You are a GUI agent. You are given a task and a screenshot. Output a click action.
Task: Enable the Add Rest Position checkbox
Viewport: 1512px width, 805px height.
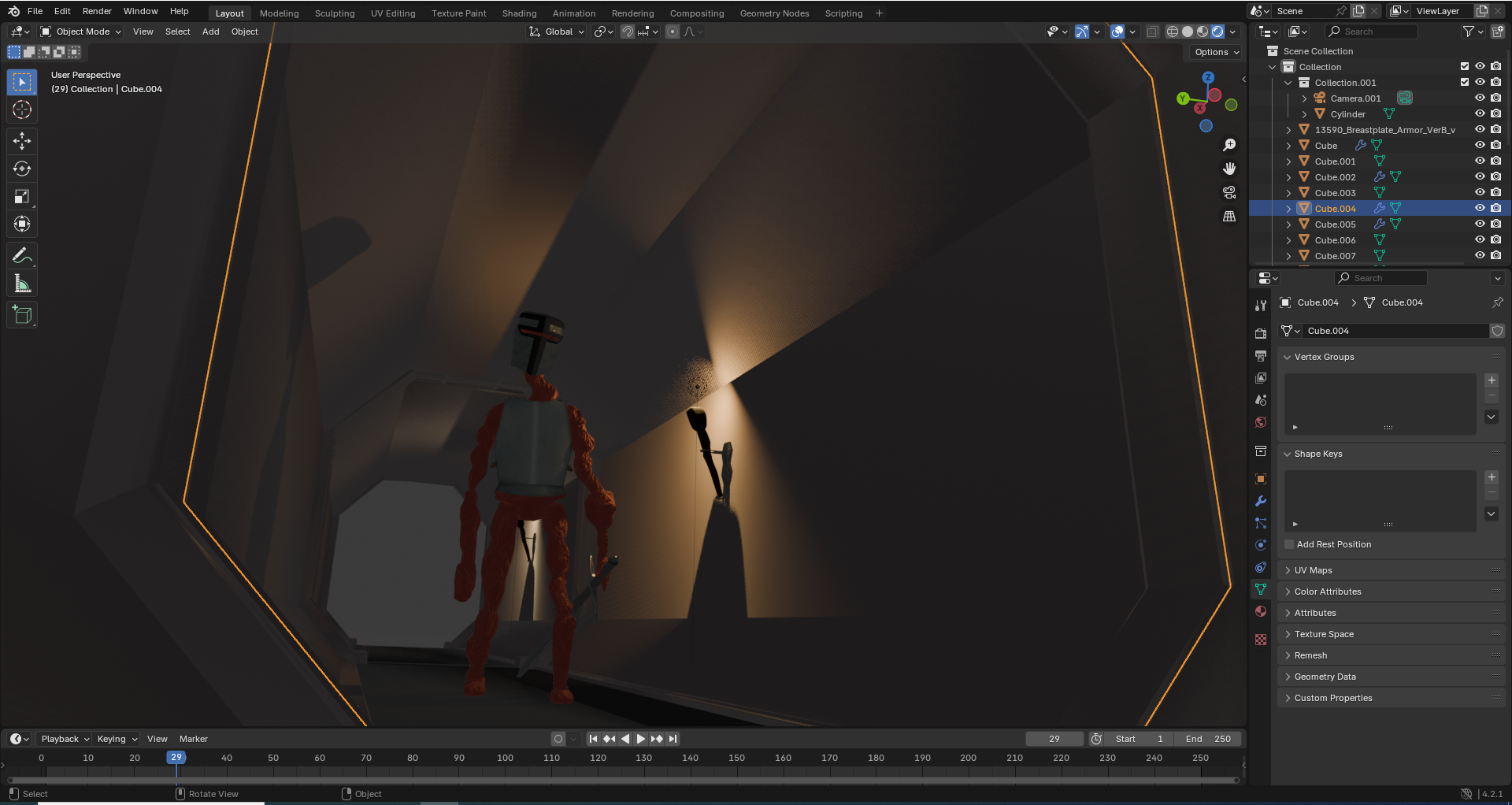click(x=1289, y=544)
